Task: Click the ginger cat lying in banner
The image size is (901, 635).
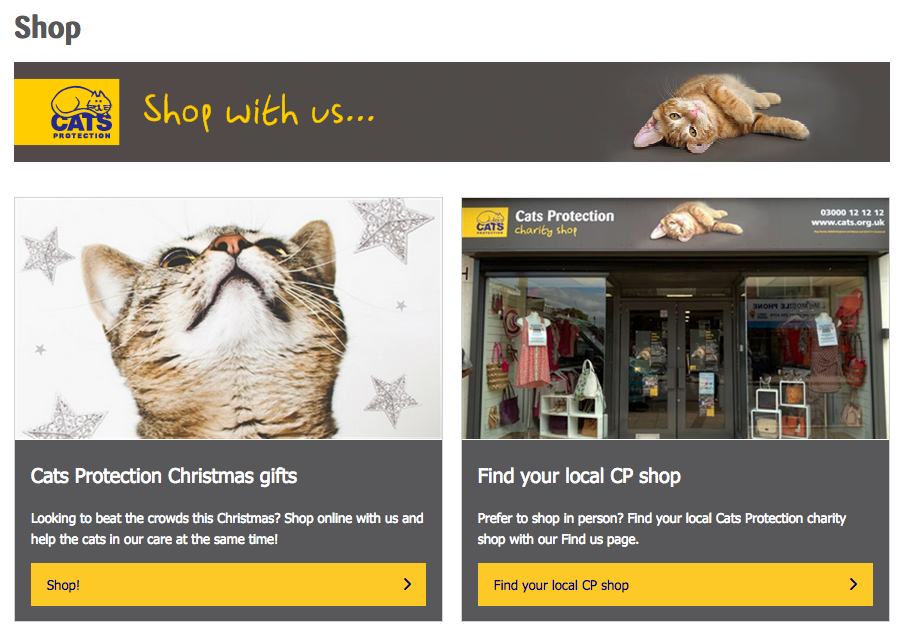Action: click(721, 112)
